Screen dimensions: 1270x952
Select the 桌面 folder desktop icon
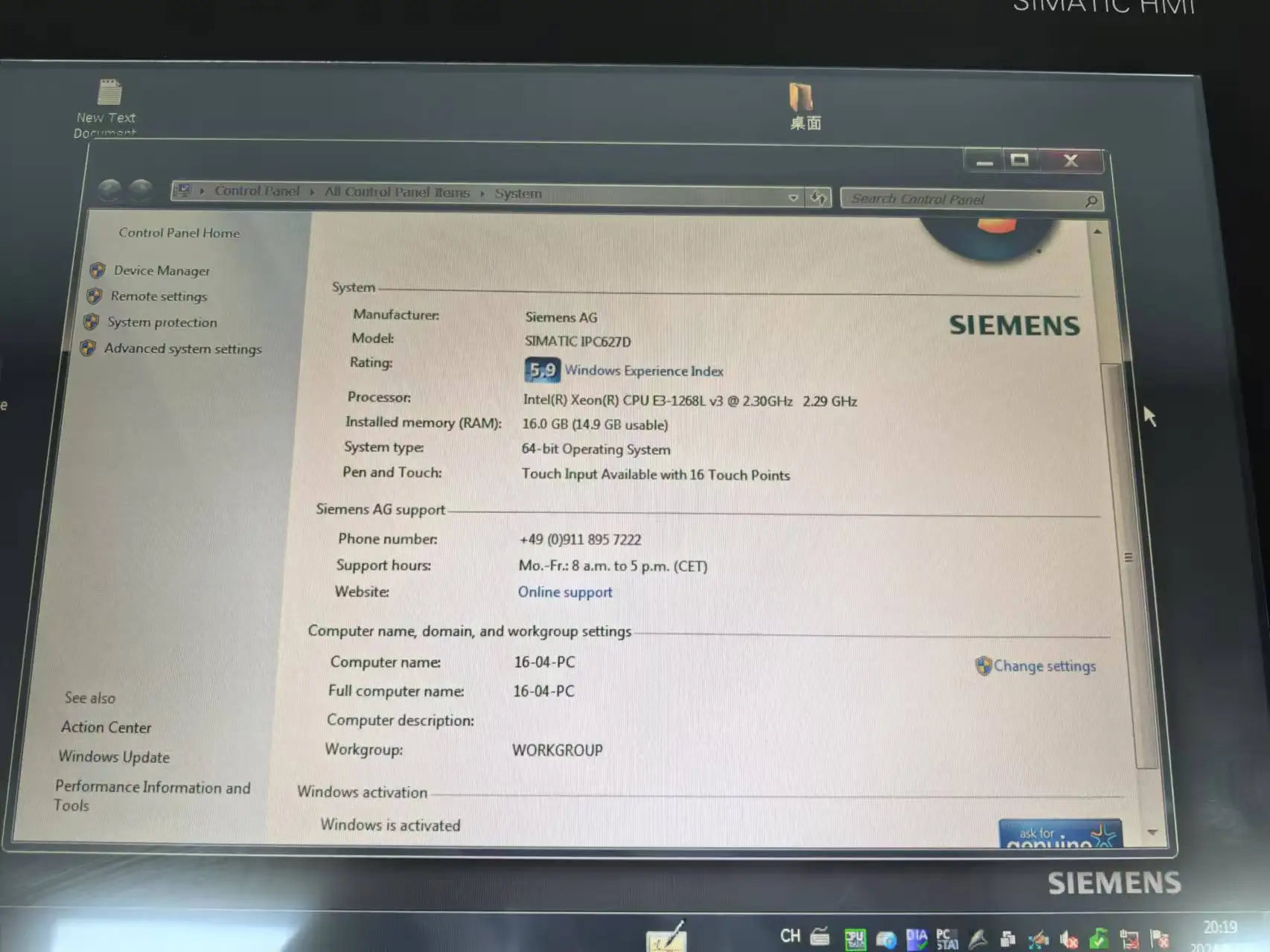[804, 106]
